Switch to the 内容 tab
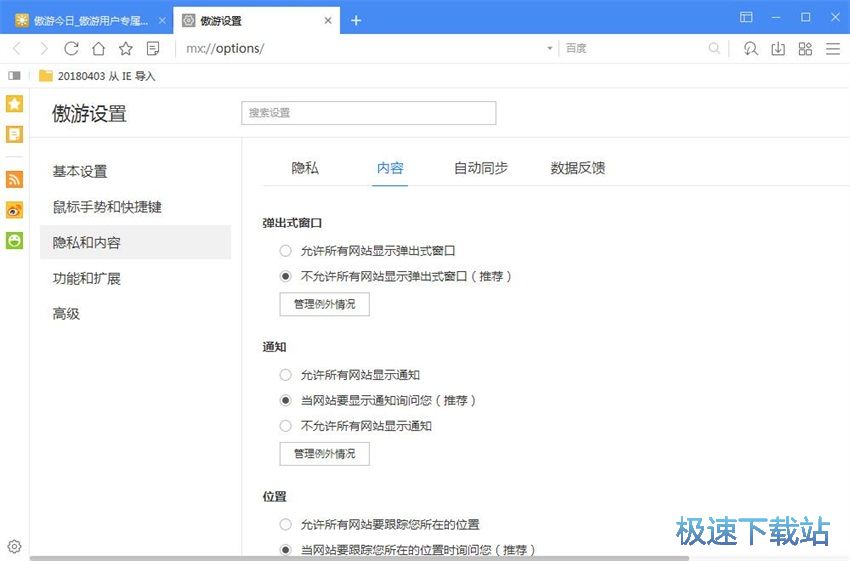850x561 pixels. tap(390, 168)
